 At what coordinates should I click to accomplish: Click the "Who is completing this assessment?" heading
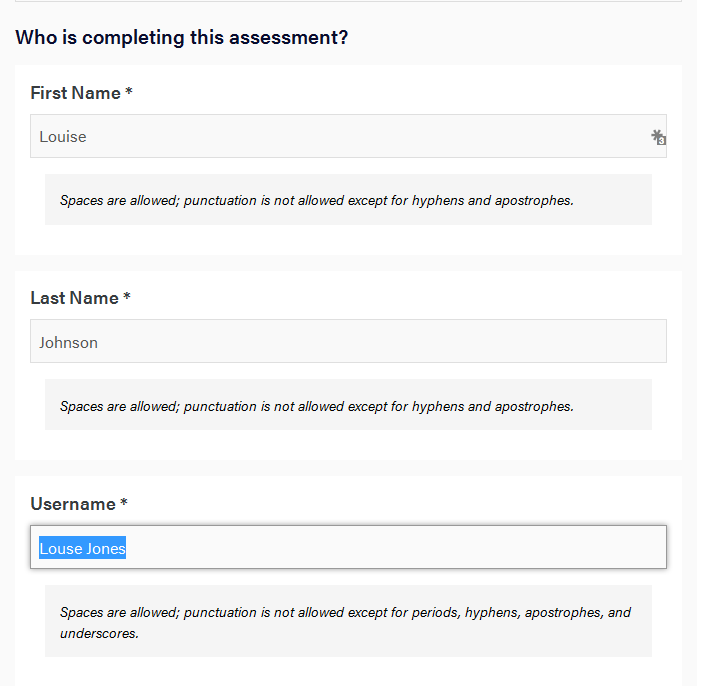point(182,38)
